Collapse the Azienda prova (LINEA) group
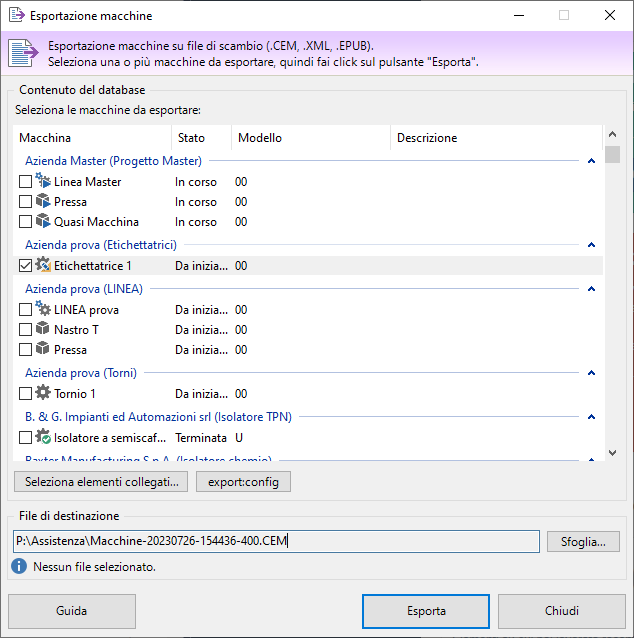The height and width of the screenshot is (638, 634). click(591, 289)
